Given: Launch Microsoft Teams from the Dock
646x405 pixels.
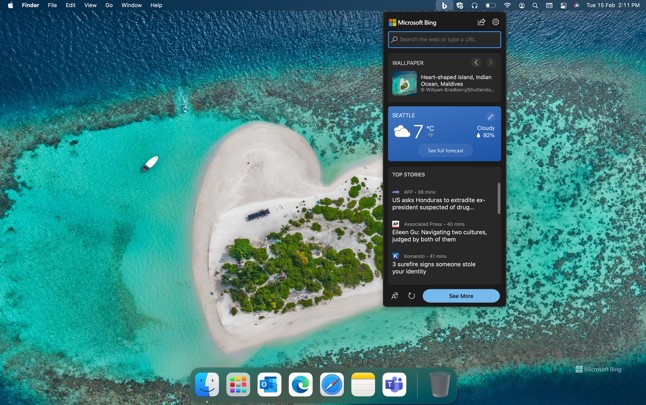Looking at the screenshot, I should pos(394,384).
